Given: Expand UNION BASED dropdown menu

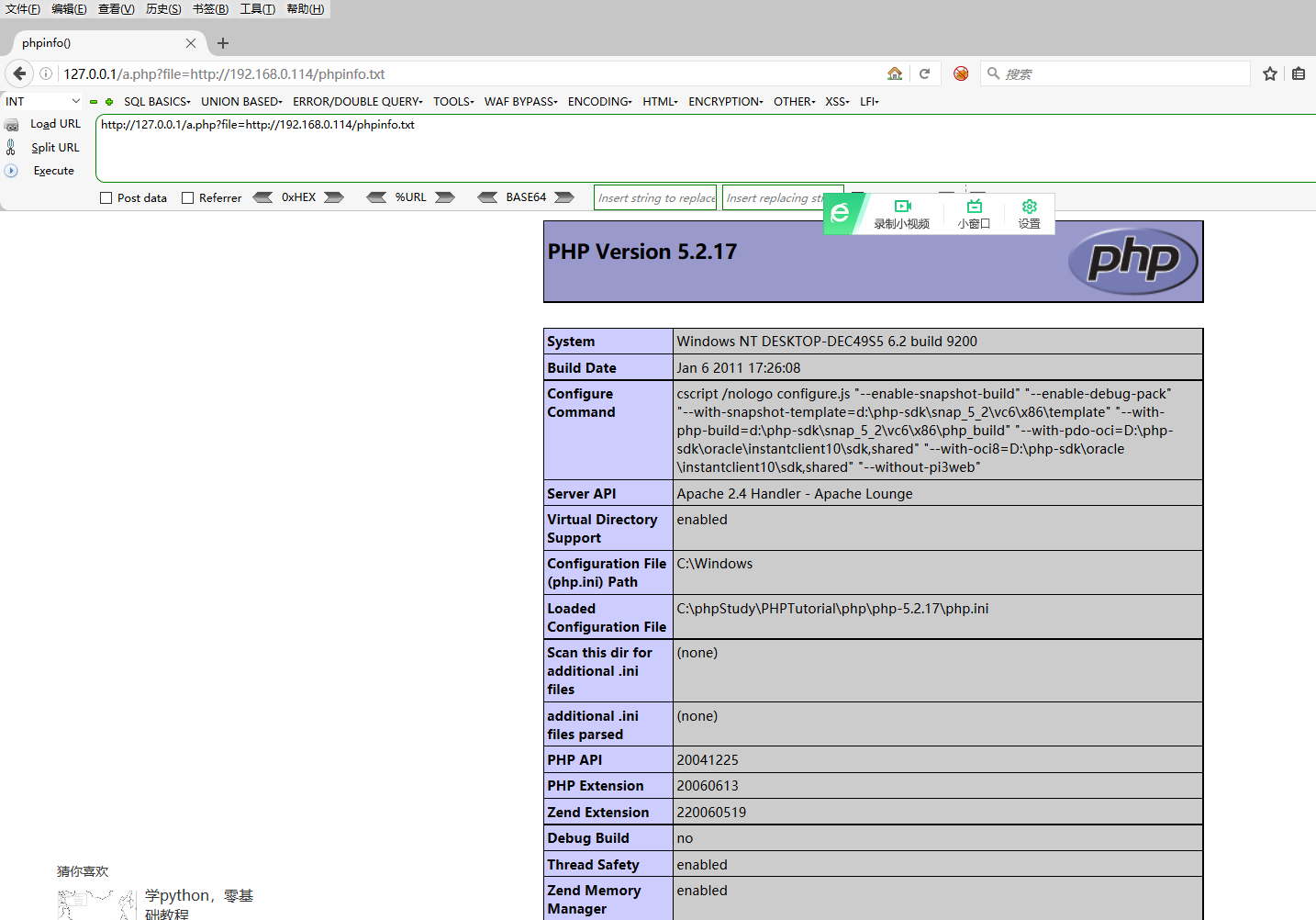Looking at the screenshot, I should (x=242, y=102).
